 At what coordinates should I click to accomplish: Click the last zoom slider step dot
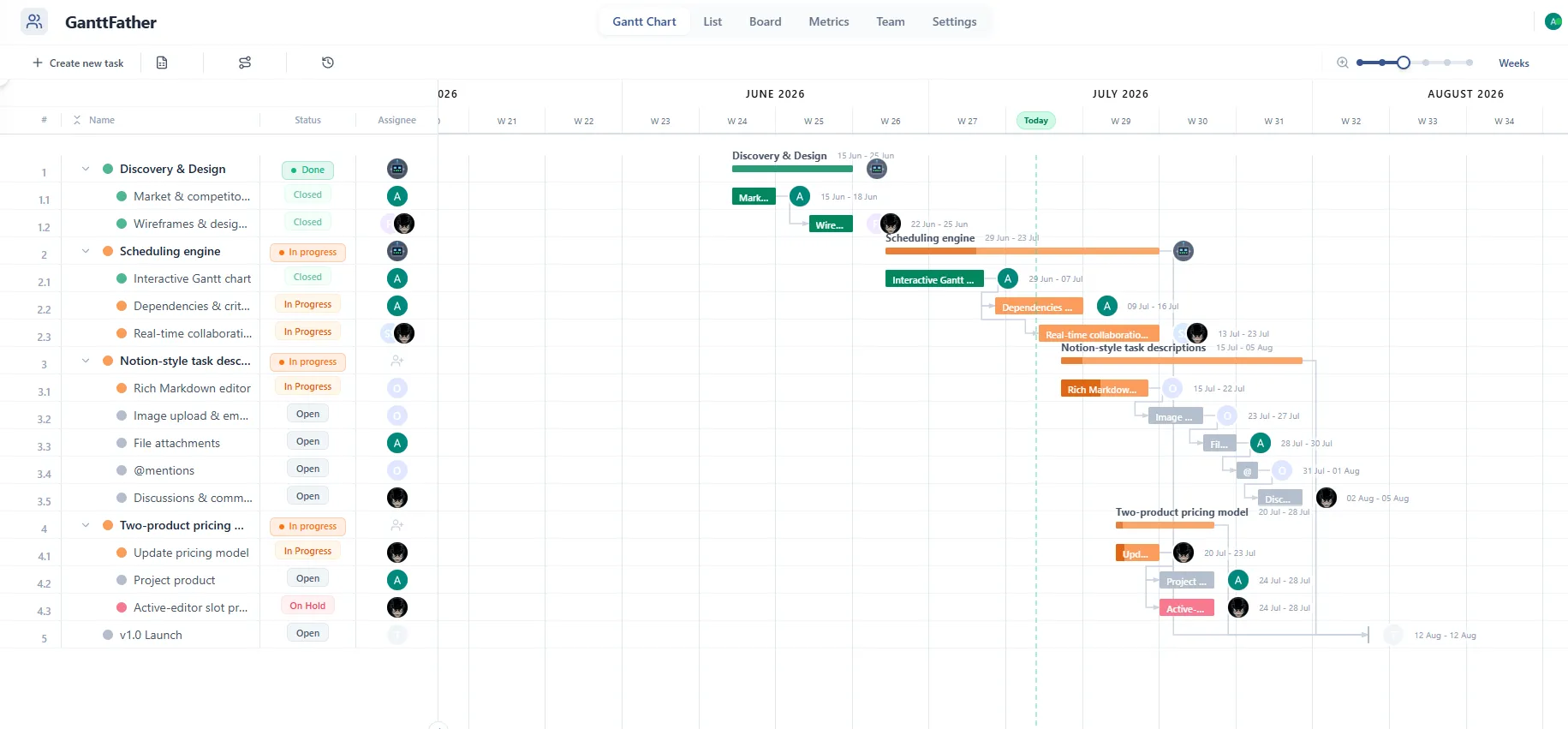pos(1470,63)
